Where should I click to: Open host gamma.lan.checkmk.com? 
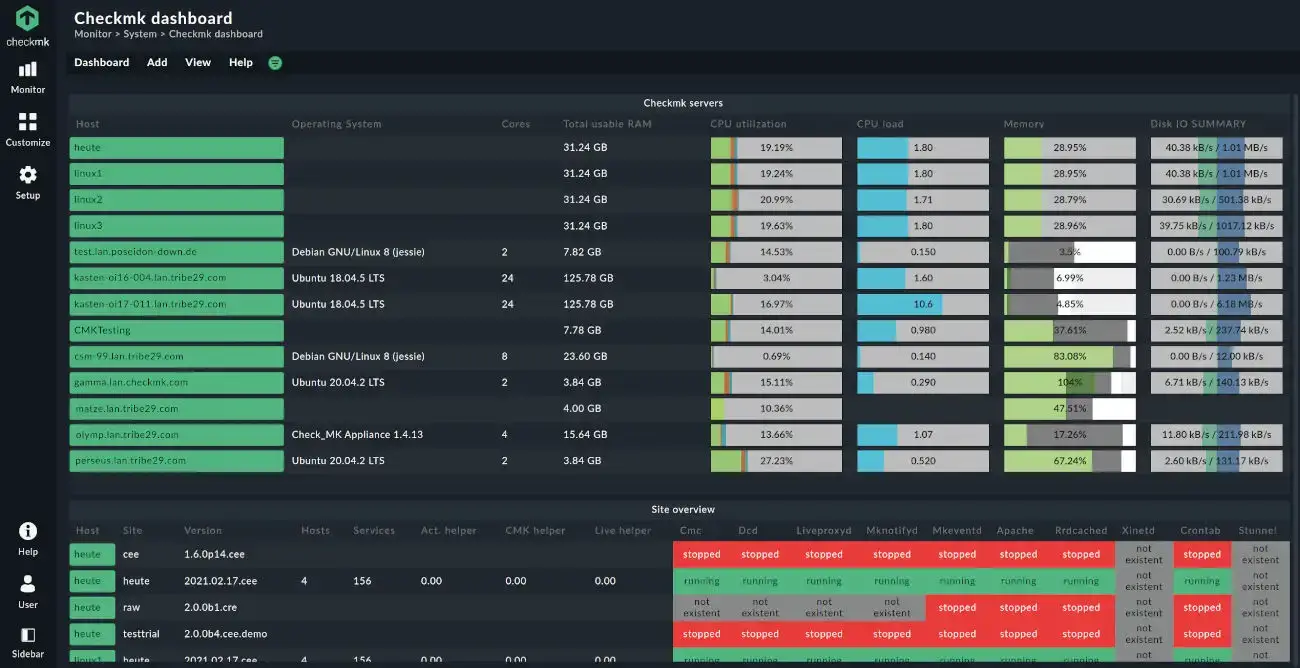[x=131, y=383]
